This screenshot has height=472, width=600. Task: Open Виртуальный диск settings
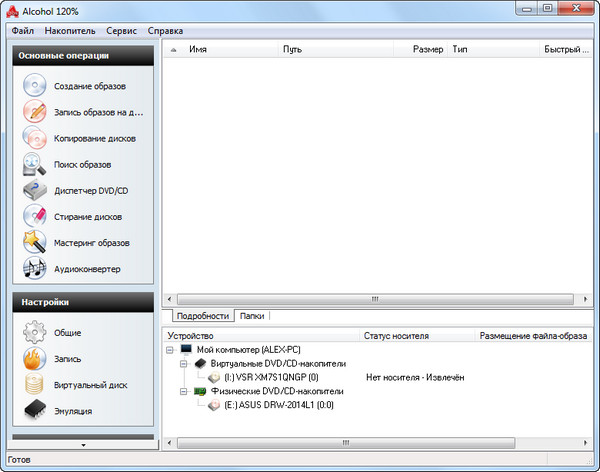[x=35, y=384]
